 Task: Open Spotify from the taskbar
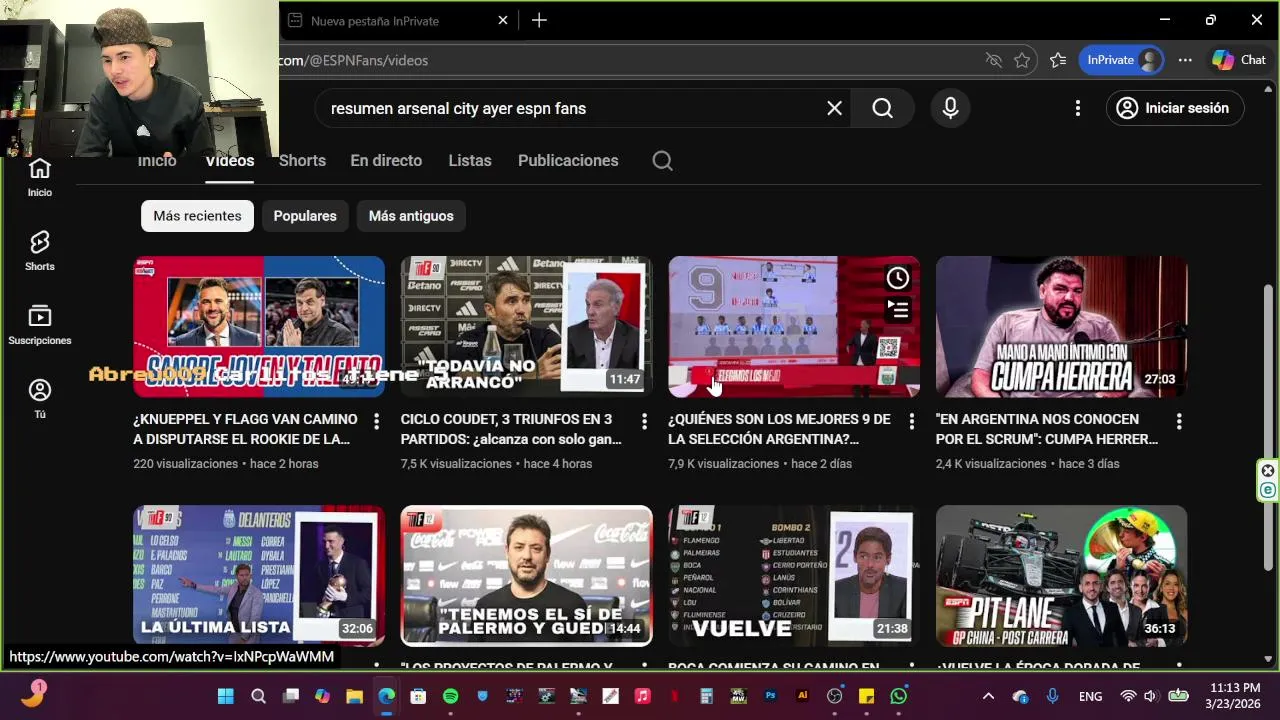point(450,696)
